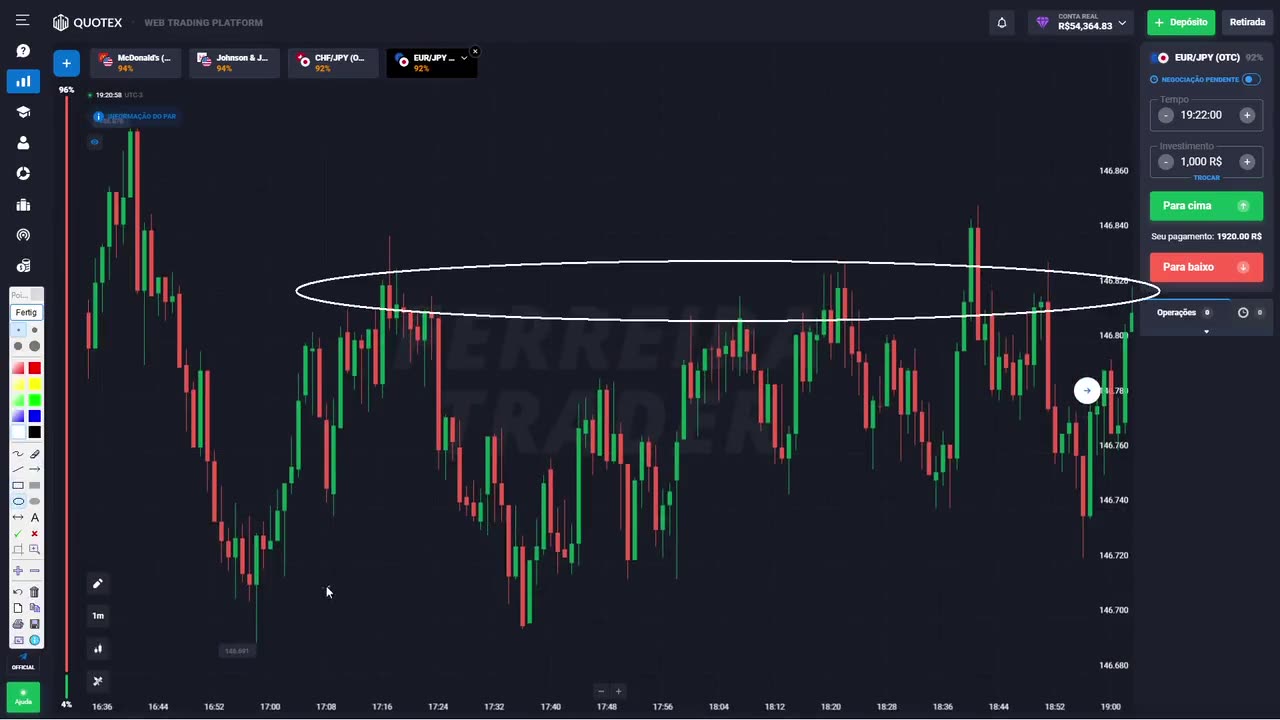This screenshot has width=1280, height=720.
Task: Click the jump-to-latest arrow on chart
Action: pos(1087,391)
